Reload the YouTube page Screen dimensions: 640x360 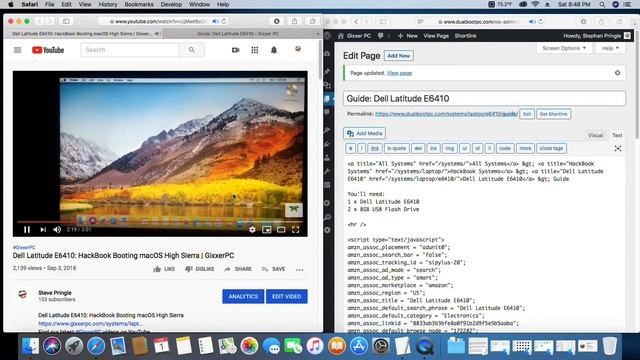[224, 21]
